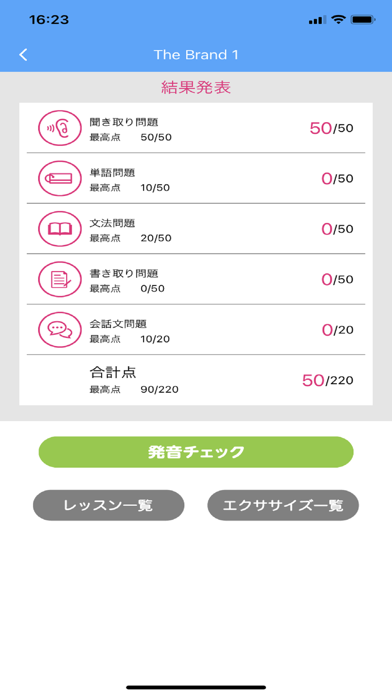This screenshot has height=696, width=392.
Task: Open the エクササイズ一覧 button
Action: 283,505
